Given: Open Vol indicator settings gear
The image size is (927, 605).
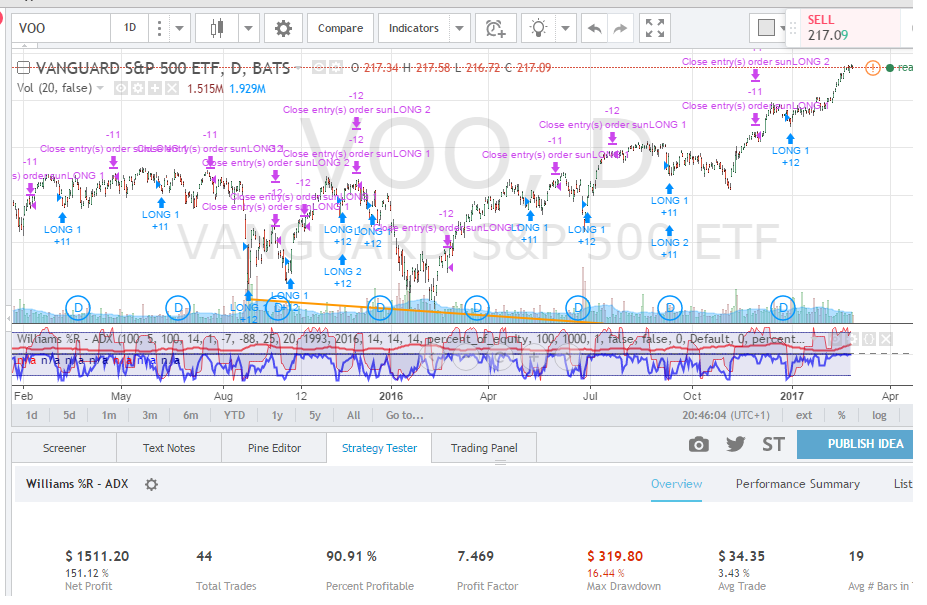Looking at the screenshot, I should (x=137, y=88).
